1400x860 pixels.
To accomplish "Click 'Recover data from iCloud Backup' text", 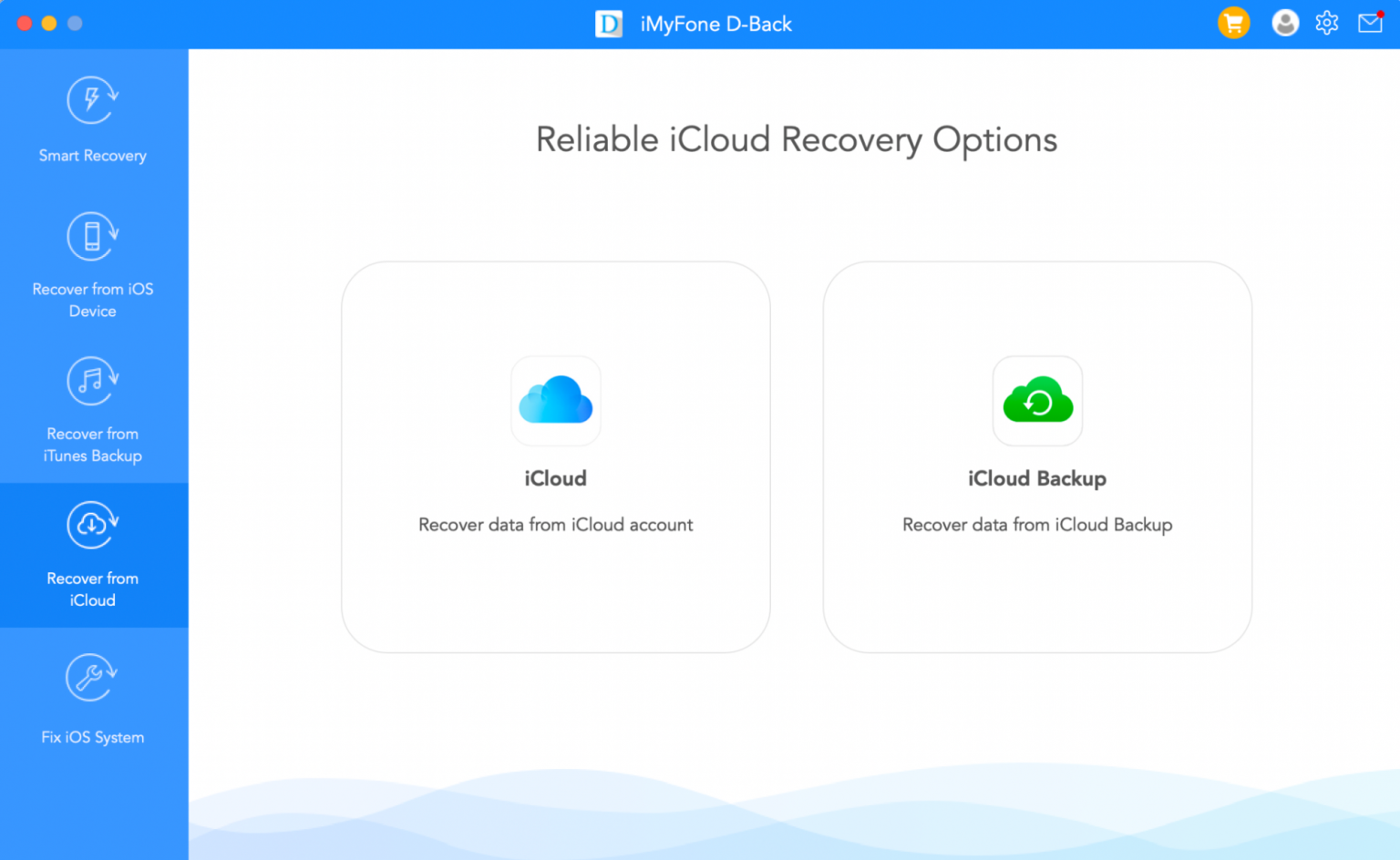I will [1037, 525].
